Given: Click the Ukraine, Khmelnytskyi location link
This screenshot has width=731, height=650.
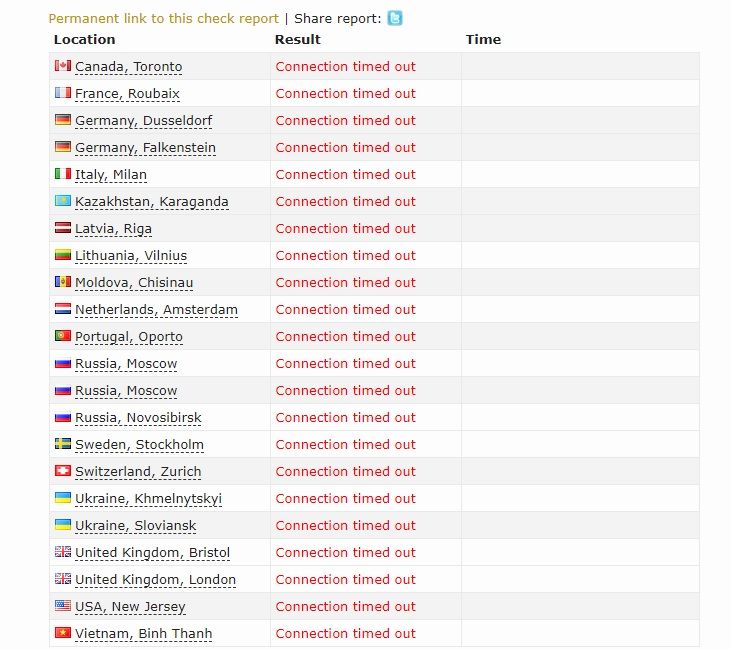Looking at the screenshot, I should point(148,499).
